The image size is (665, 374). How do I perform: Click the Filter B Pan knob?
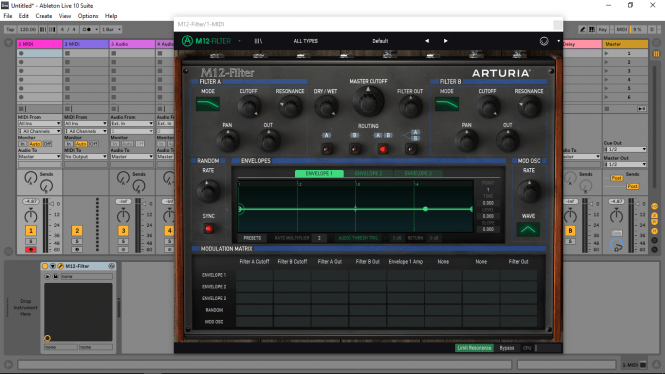467,141
